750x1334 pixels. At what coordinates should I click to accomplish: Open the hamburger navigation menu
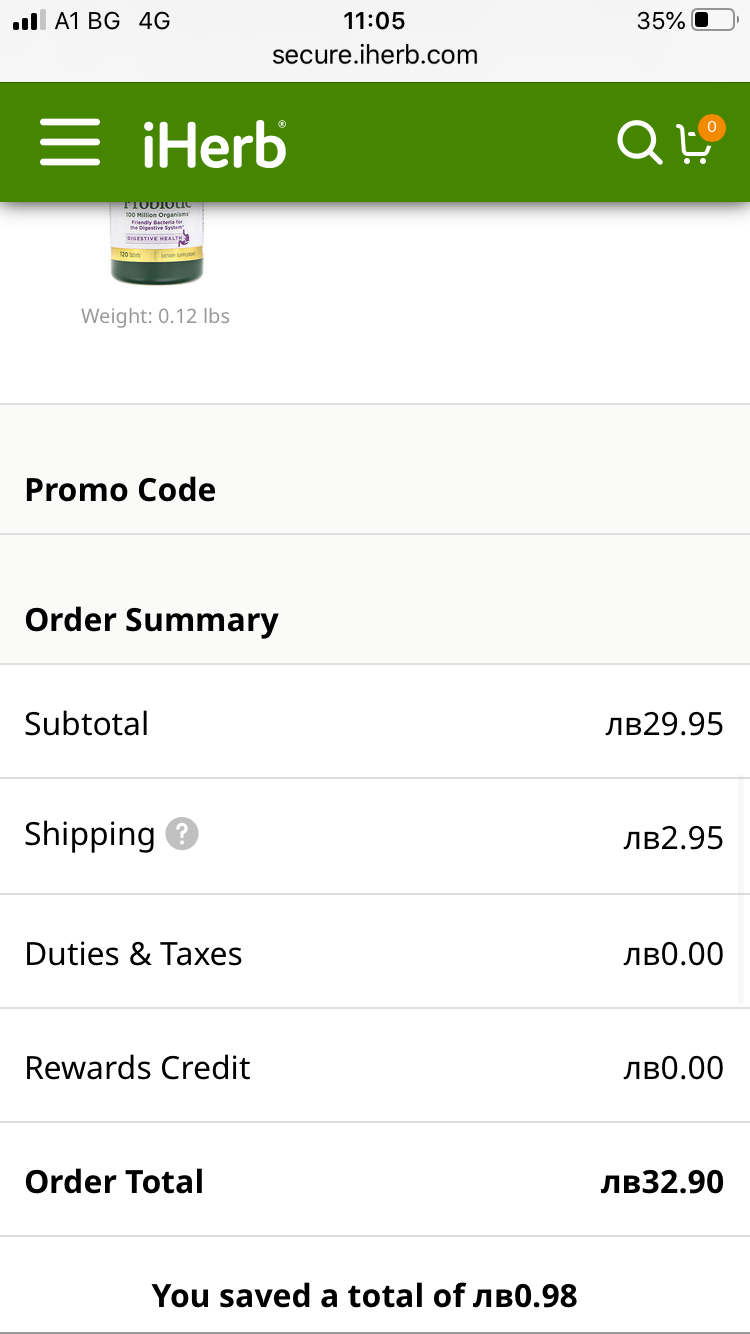pos(70,142)
